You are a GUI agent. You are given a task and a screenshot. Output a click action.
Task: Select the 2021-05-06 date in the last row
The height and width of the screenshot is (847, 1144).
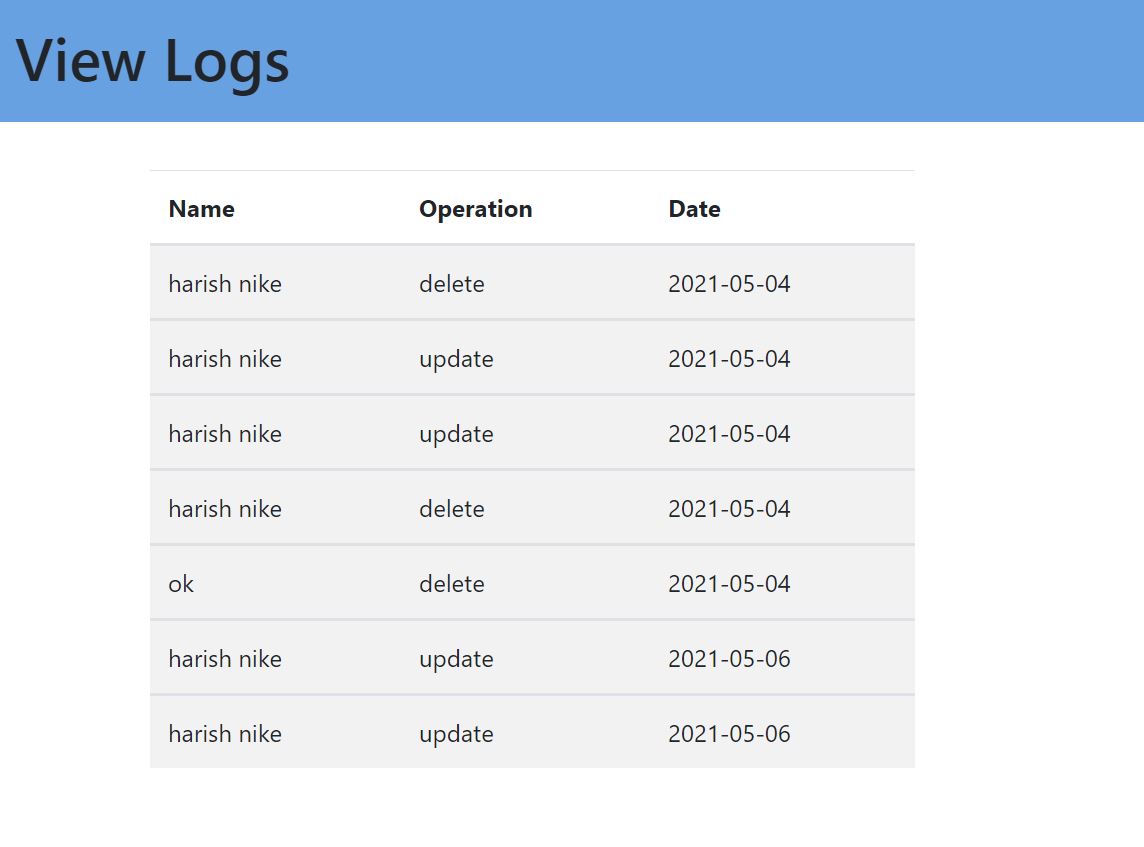(729, 734)
